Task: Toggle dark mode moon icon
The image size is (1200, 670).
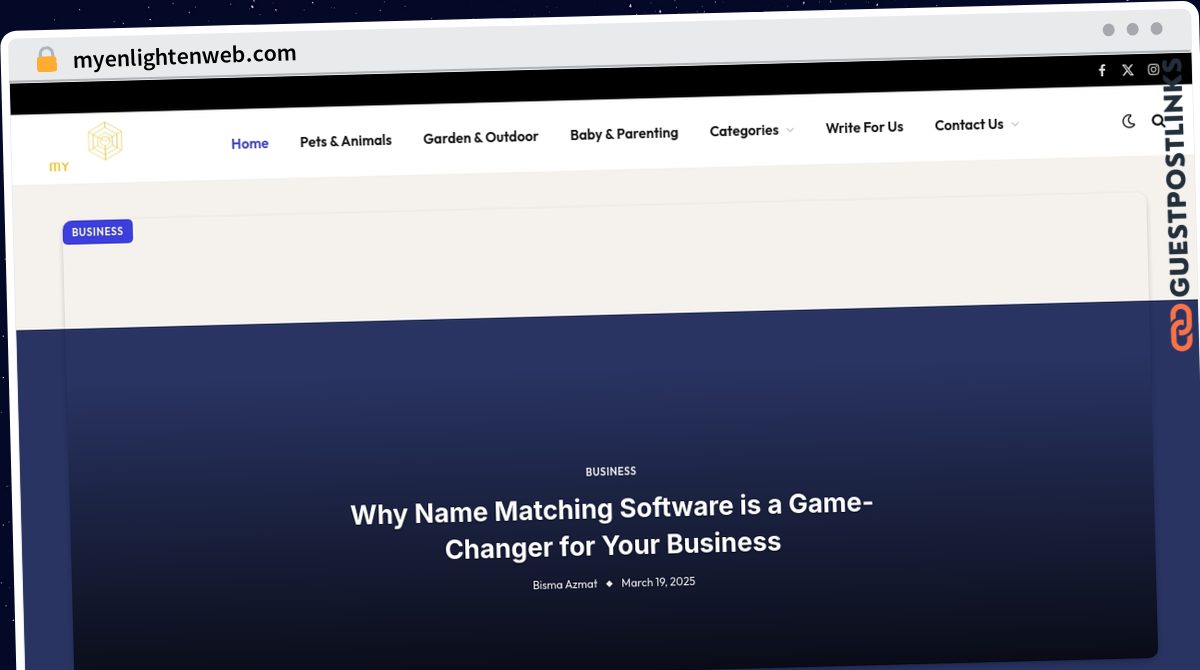Action: click(1129, 121)
